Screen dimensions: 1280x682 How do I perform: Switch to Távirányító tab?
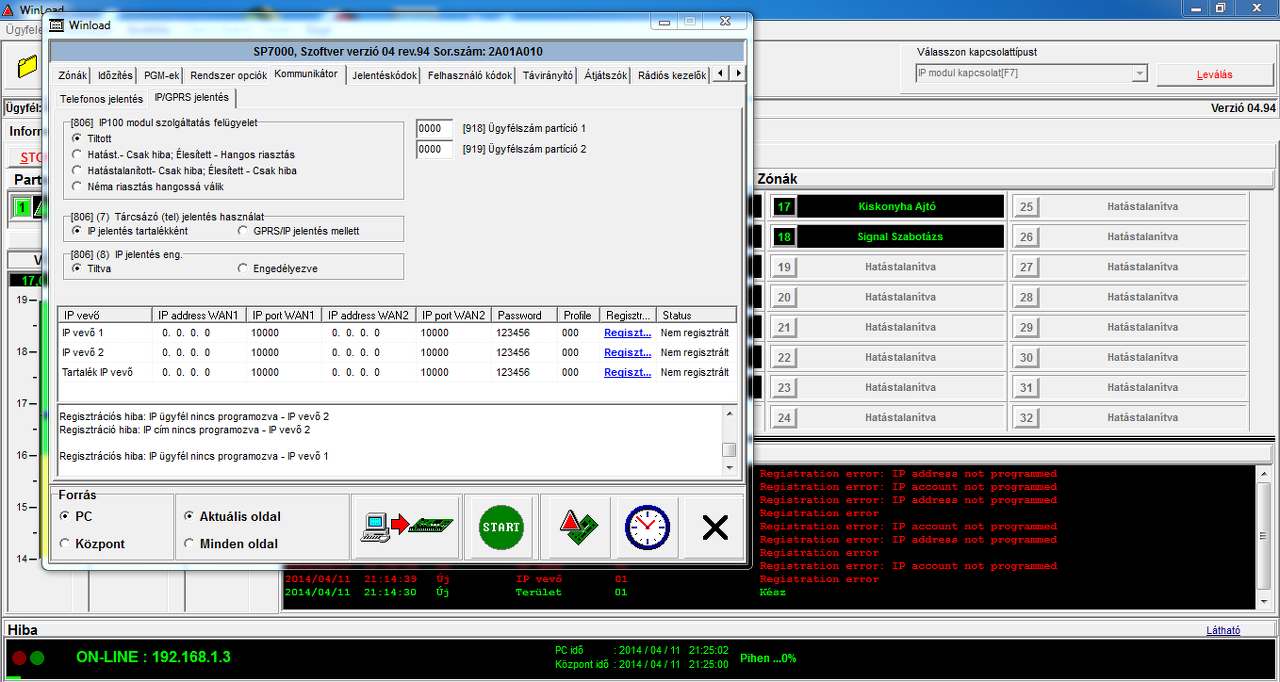[548, 75]
